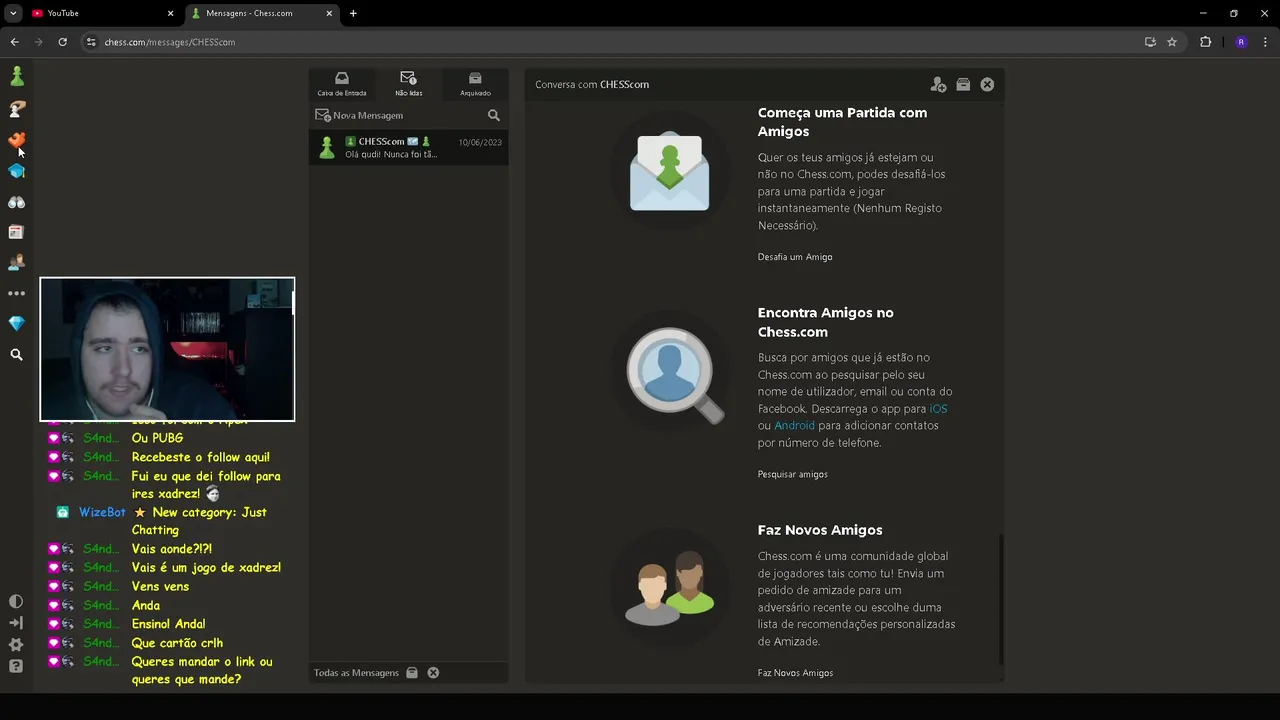Click the install app icon in address bar
The width and height of the screenshot is (1280, 720).
[x=1150, y=42]
